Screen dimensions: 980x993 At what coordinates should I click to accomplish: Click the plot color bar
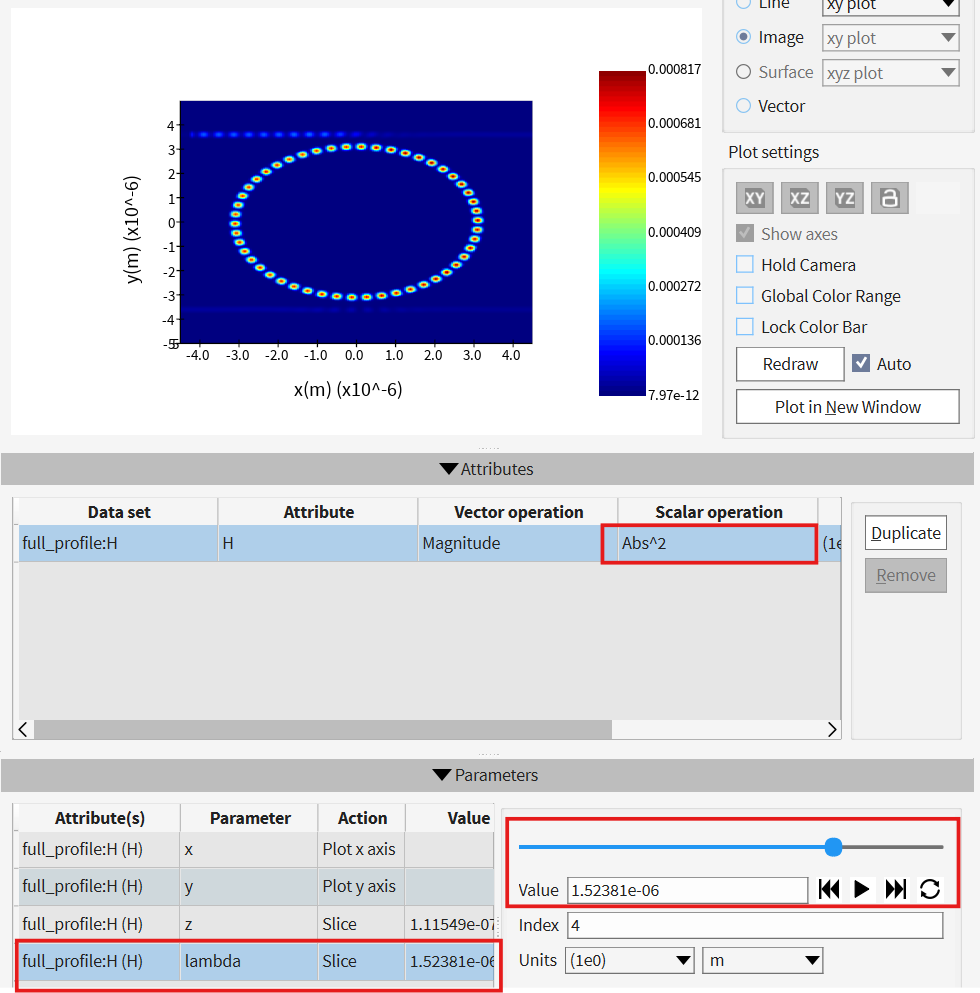[622, 233]
